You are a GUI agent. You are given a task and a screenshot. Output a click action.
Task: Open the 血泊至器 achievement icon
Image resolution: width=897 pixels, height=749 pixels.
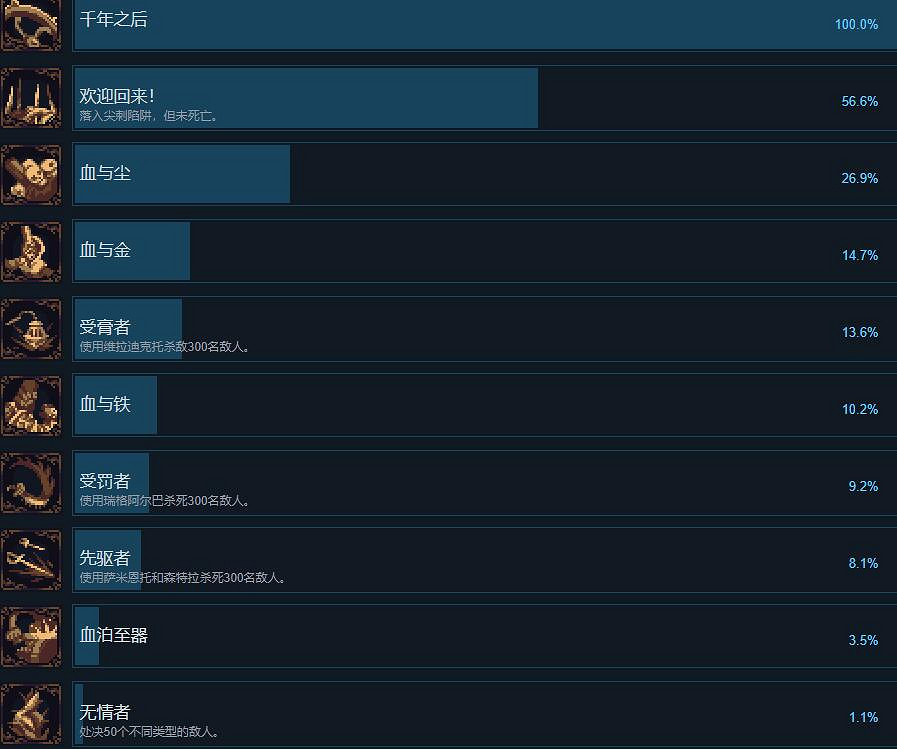[x=31, y=636]
